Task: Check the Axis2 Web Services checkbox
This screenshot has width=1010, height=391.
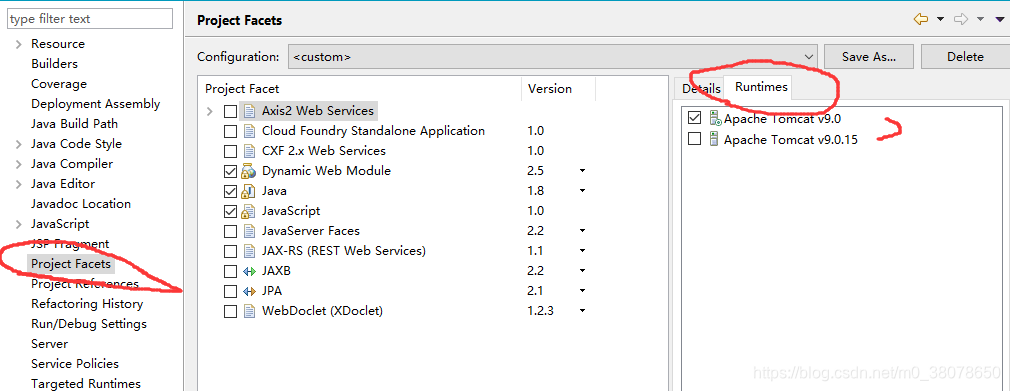Action: tap(230, 111)
